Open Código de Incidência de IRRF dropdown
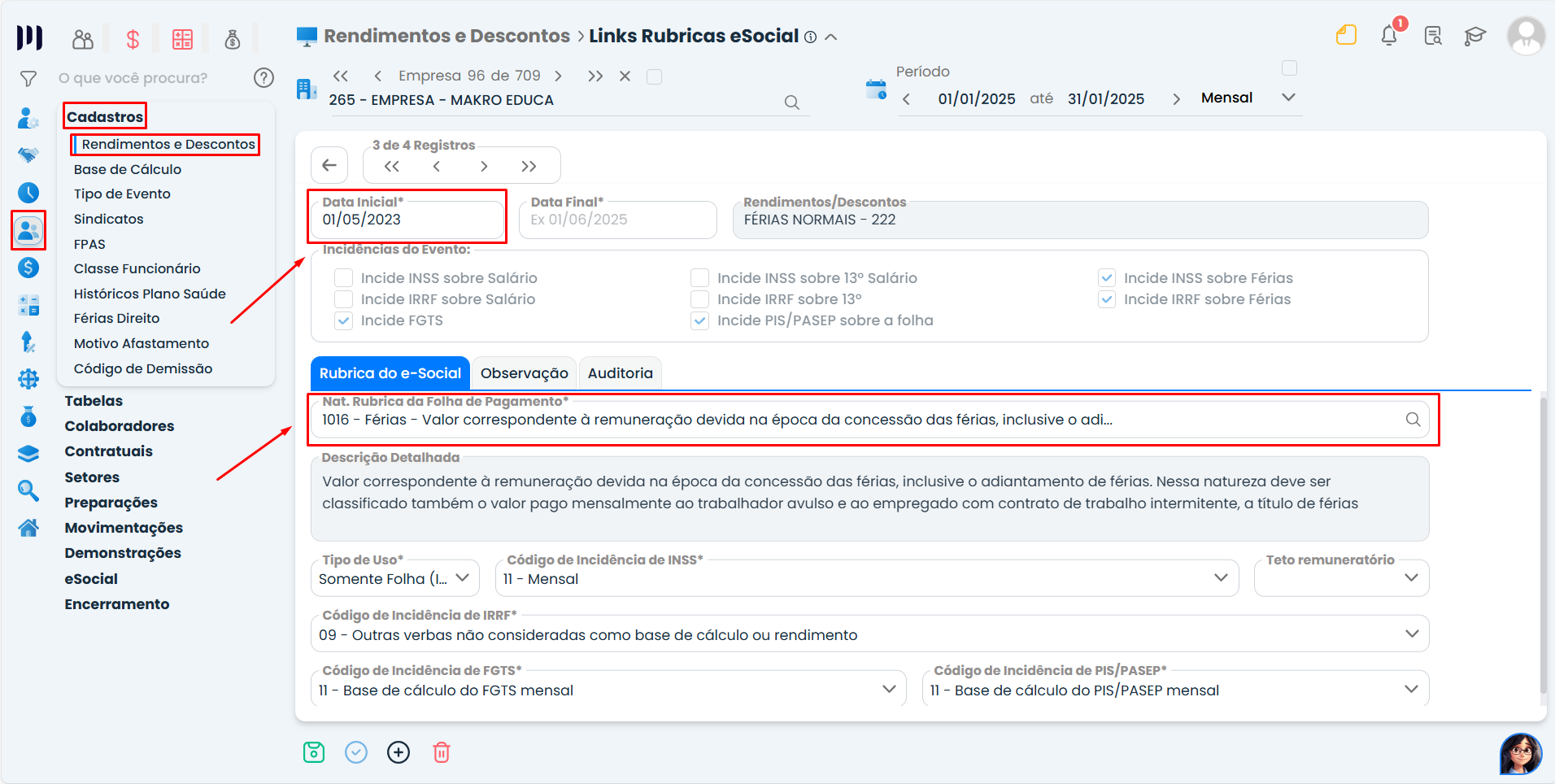The image size is (1555, 784). click(x=869, y=634)
